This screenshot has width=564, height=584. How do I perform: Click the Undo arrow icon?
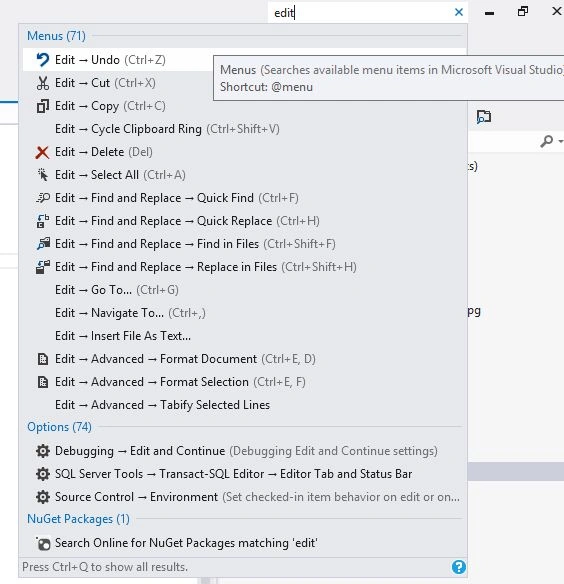pyautogui.click(x=42, y=60)
